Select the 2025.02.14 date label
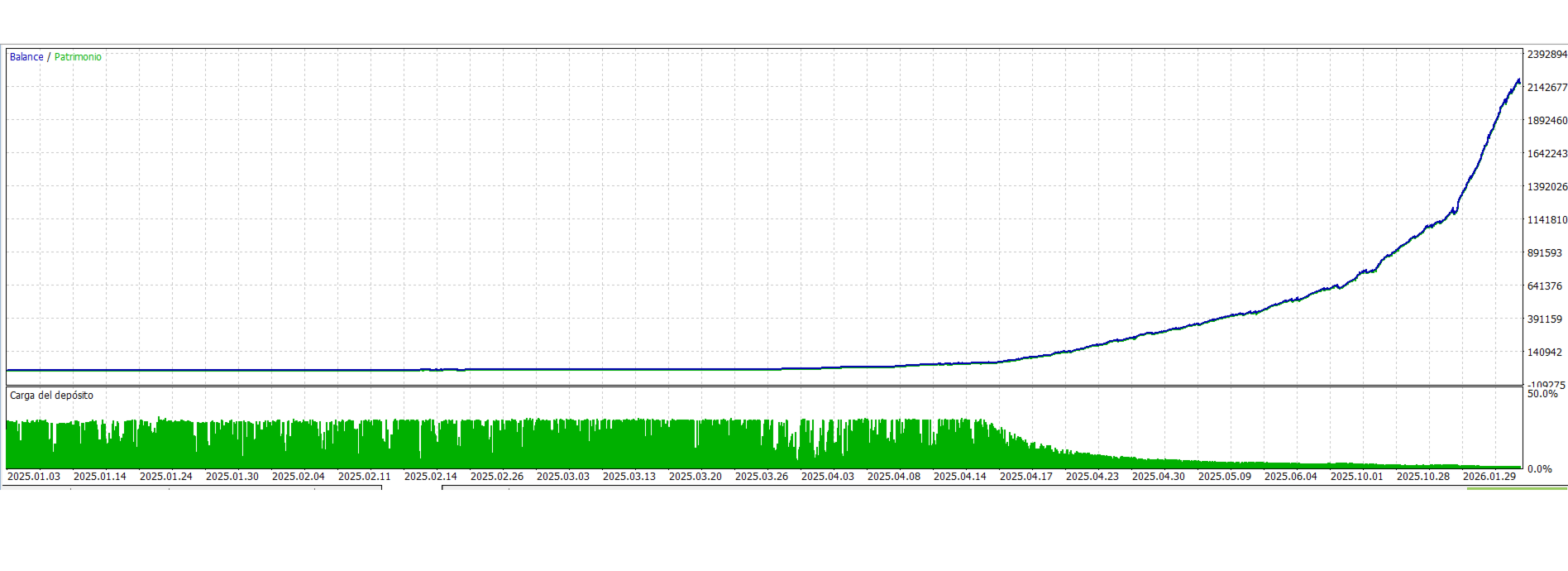This screenshot has height=571, width=1568. pyautogui.click(x=431, y=477)
